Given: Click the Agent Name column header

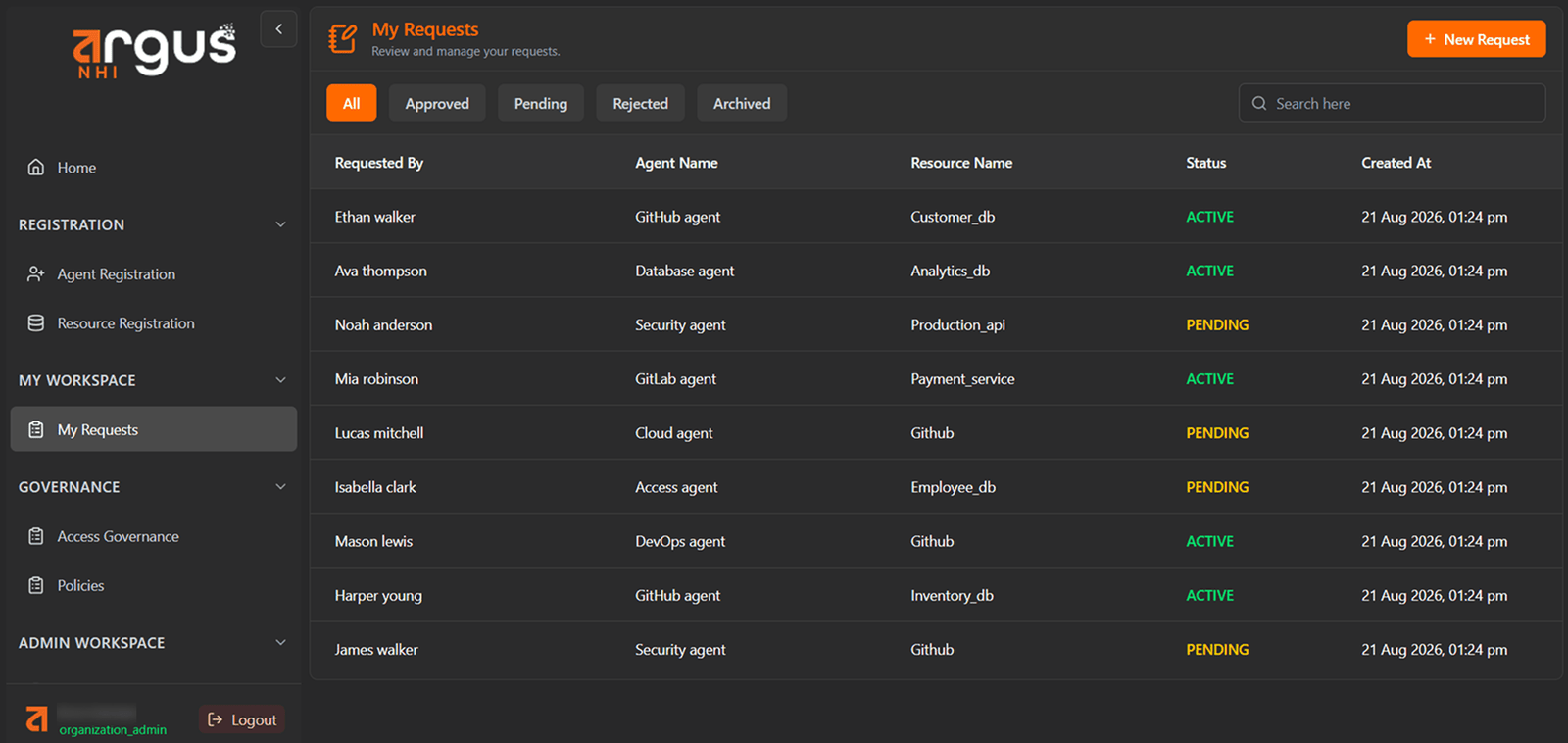Looking at the screenshot, I should (x=676, y=163).
